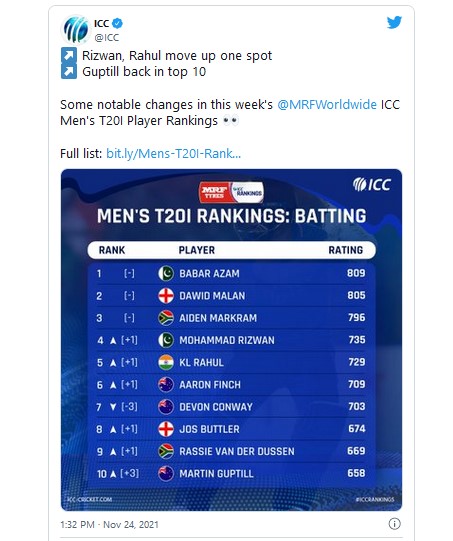
Task: Click the up arrow beside Martin Guptill rank
Action: point(113,474)
